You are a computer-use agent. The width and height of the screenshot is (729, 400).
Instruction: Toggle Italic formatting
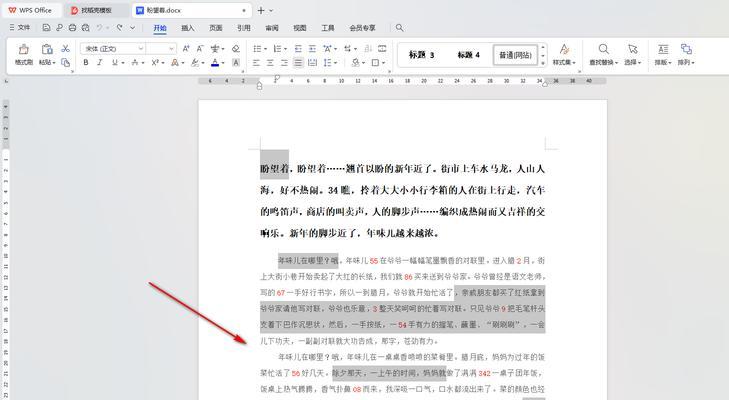[x=99, y=62]
